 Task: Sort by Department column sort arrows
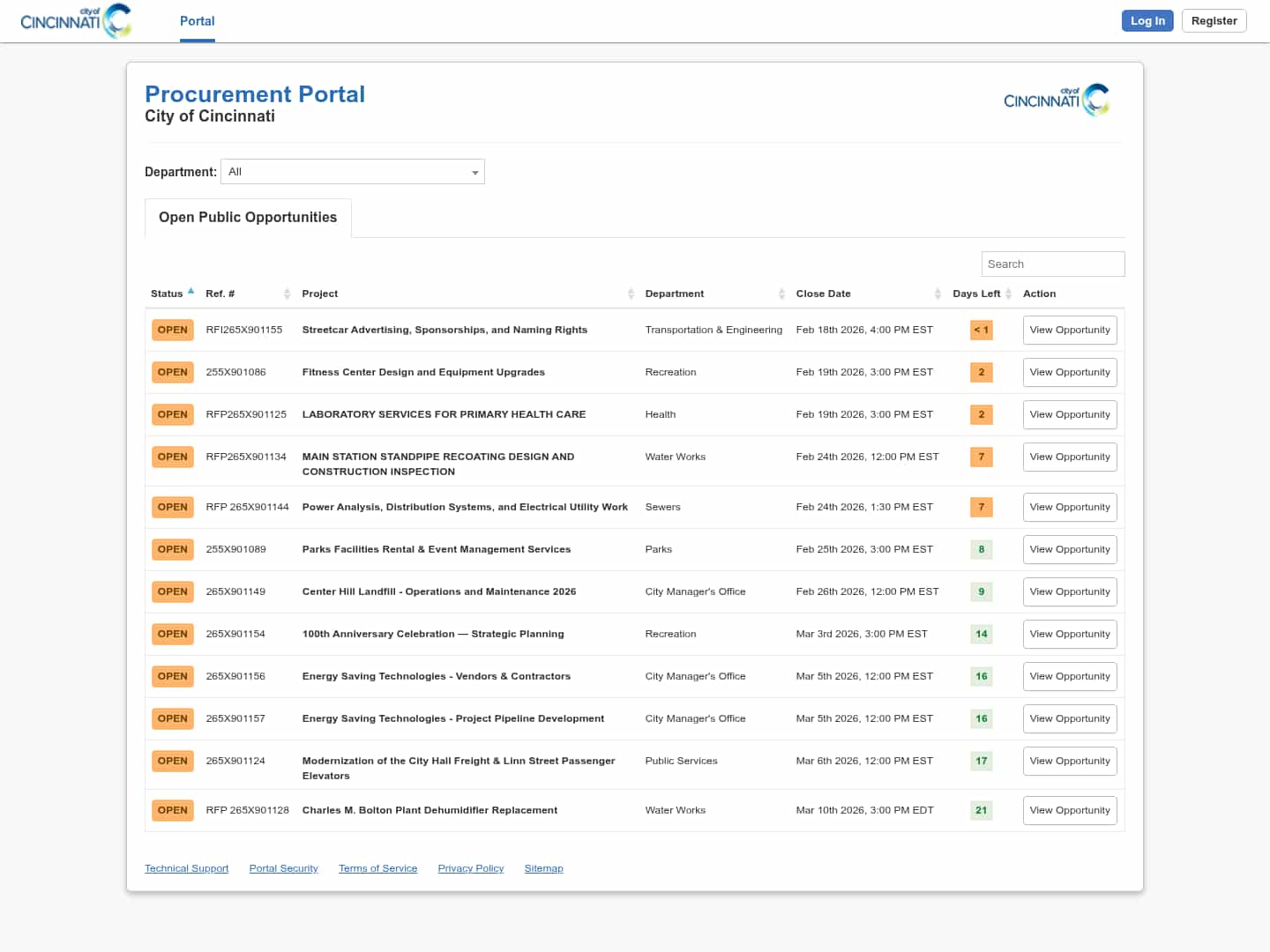781,294
